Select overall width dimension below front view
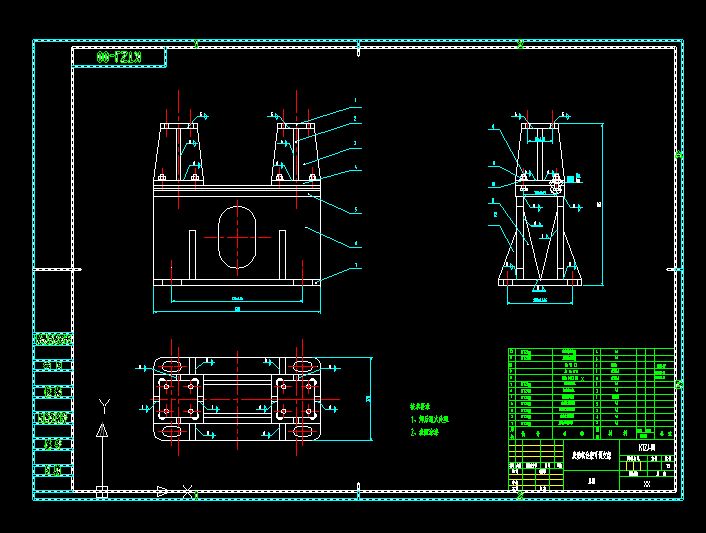 (x=237, y=309)
